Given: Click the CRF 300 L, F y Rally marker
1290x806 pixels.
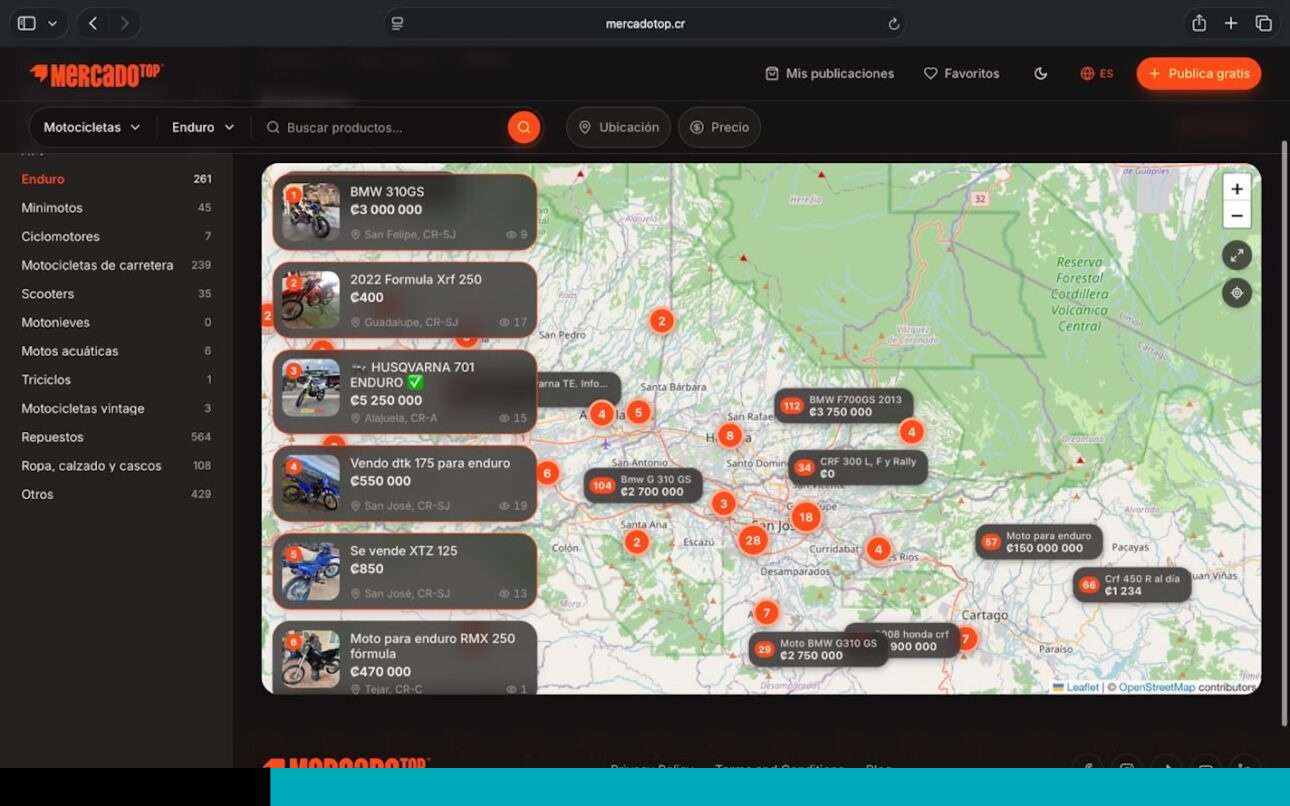Looking at the screenshot, I should coord(859,467).
